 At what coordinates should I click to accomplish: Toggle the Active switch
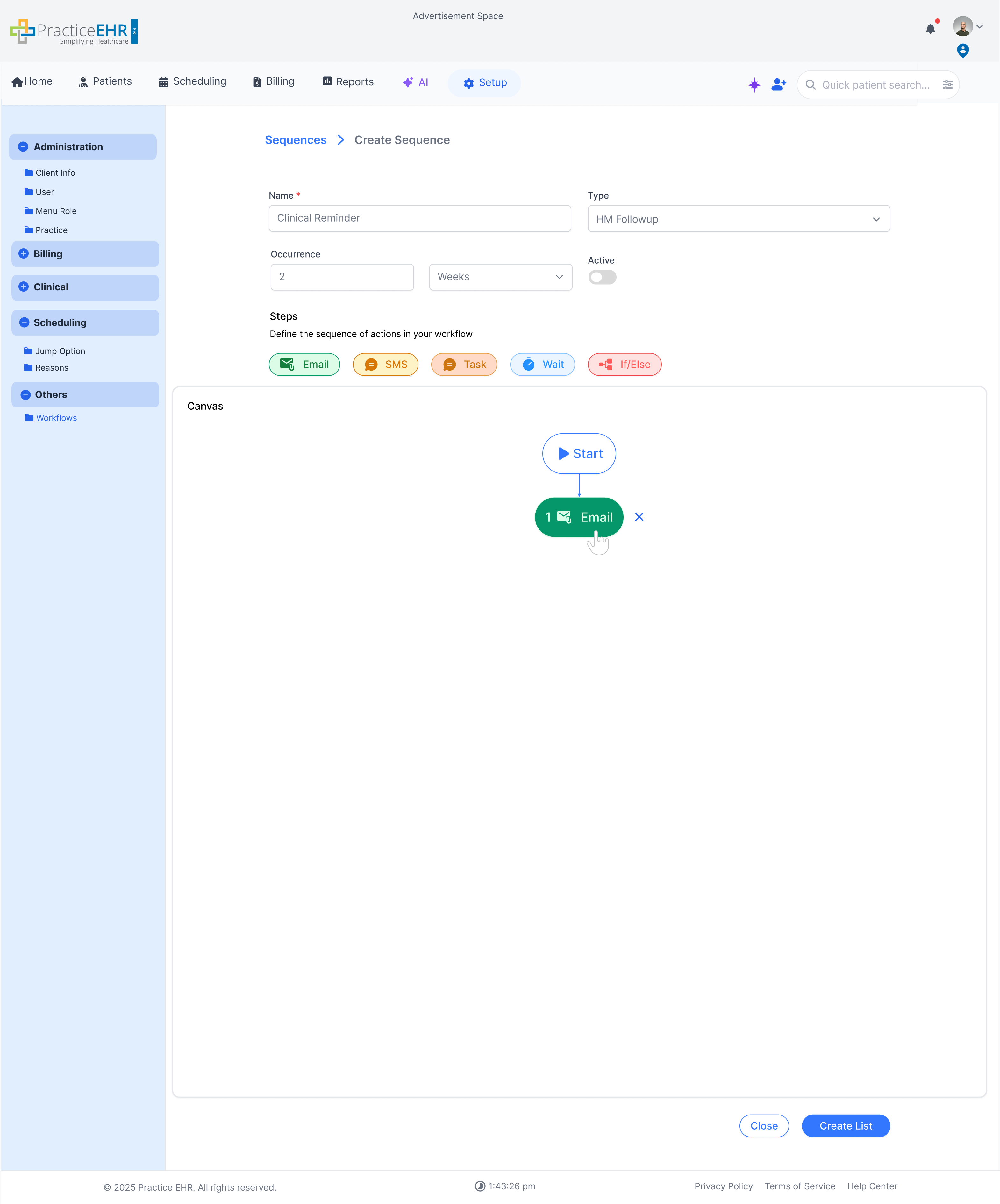pos(602,278)
